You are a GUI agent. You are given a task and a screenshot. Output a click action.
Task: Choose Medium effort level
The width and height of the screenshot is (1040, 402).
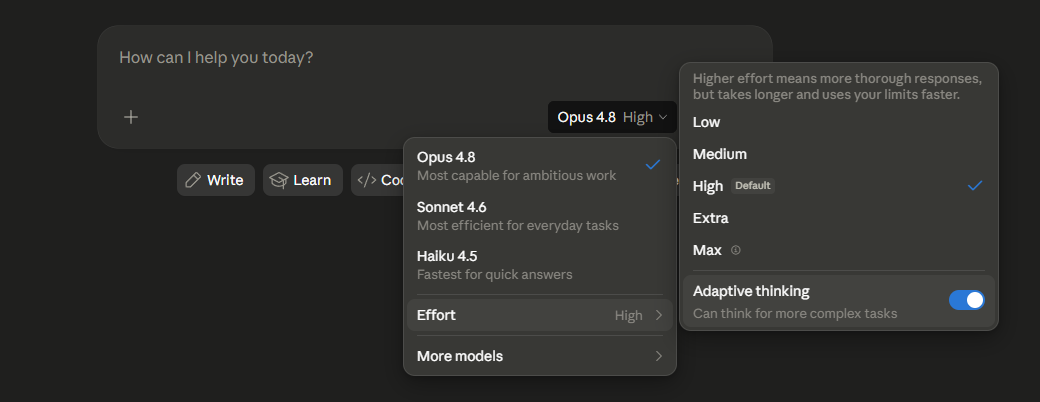pyautogui.click(x=838, y=154)
